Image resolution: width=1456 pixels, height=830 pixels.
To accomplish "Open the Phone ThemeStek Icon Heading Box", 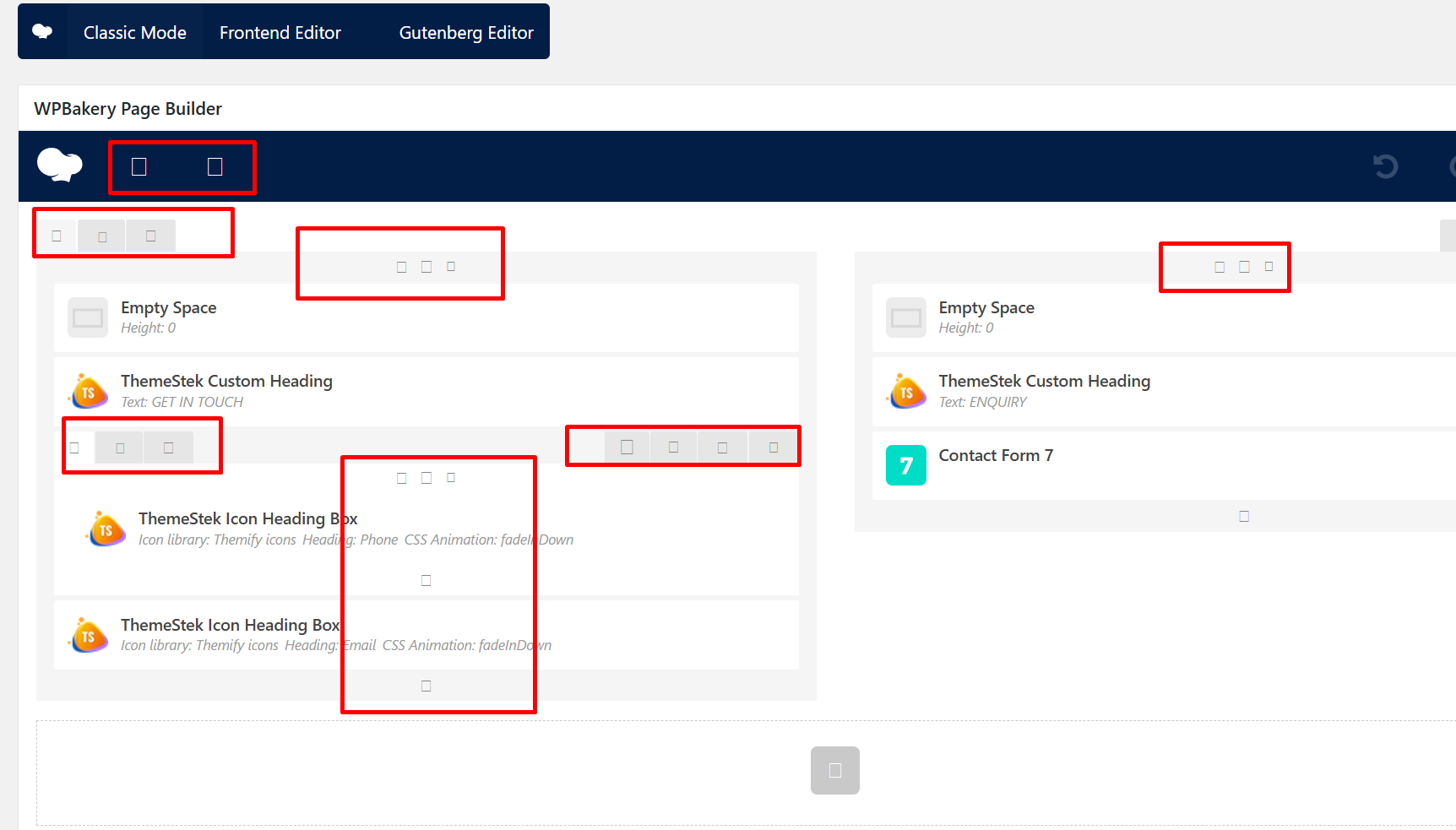I will 426,529.
